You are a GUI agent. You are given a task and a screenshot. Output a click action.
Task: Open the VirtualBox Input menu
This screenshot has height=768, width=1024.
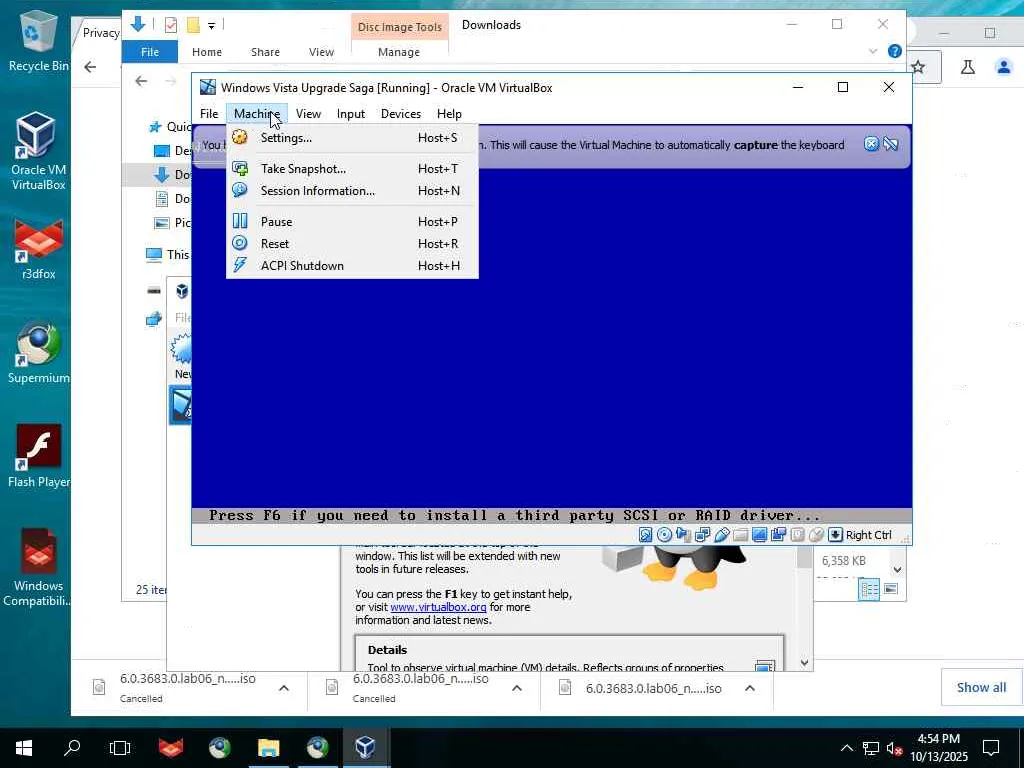tap(351, 114)
